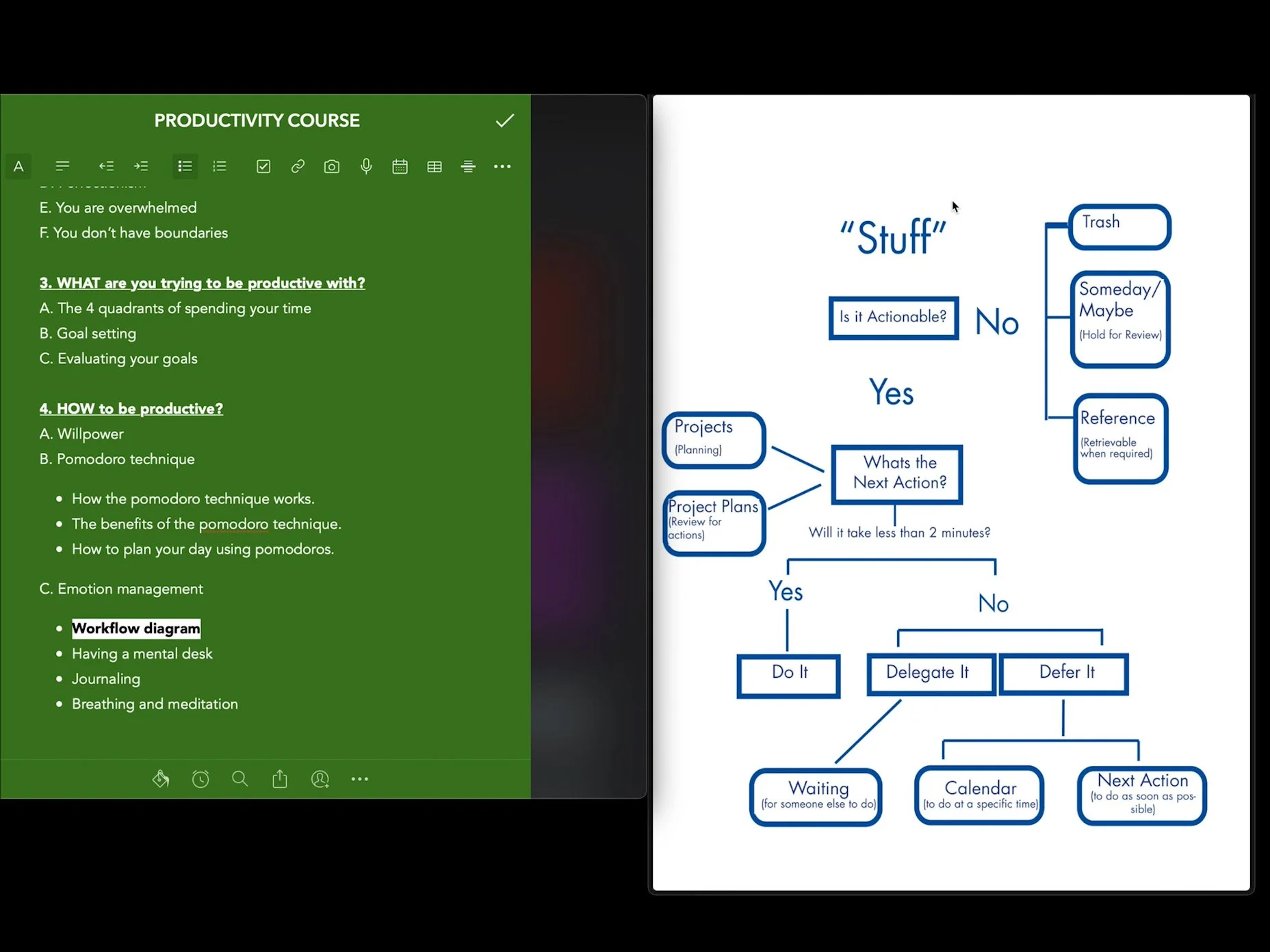This screenshot has height=952, width=1270.
Task: Open the top toolbar more options ellipsis
Action: pyautogui.click(x=502, y=166)
